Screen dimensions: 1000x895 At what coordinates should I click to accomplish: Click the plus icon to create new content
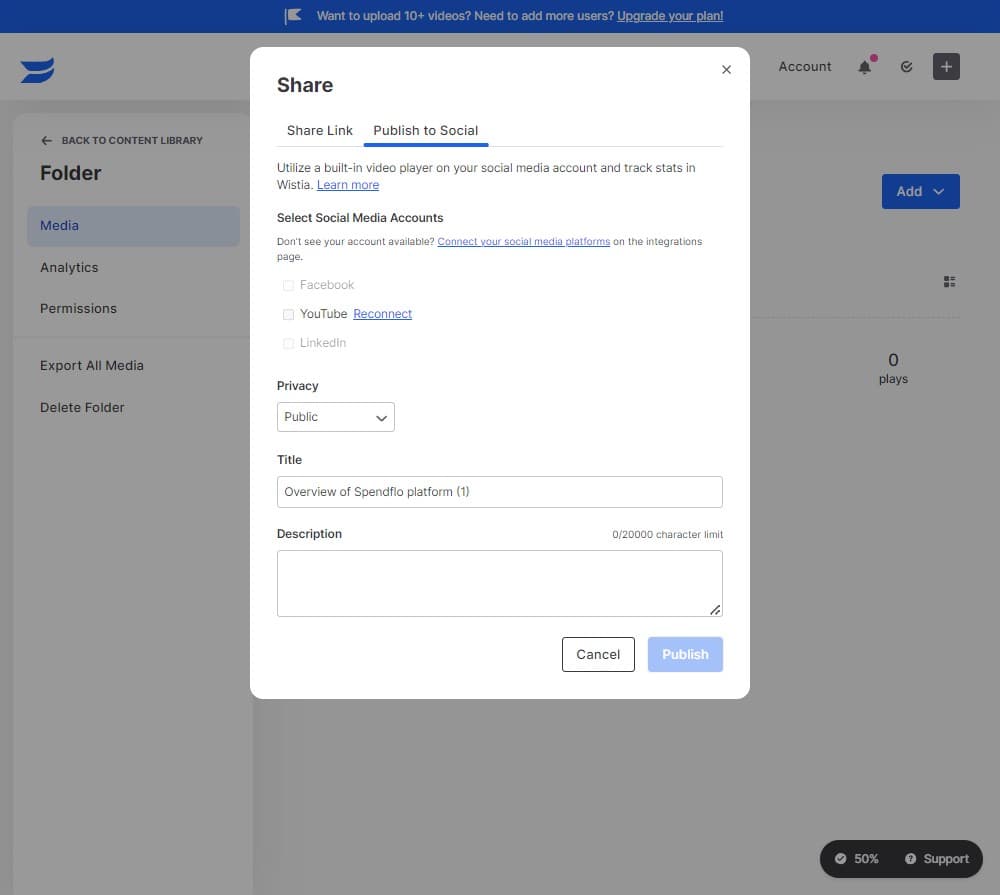click(946, 67)
